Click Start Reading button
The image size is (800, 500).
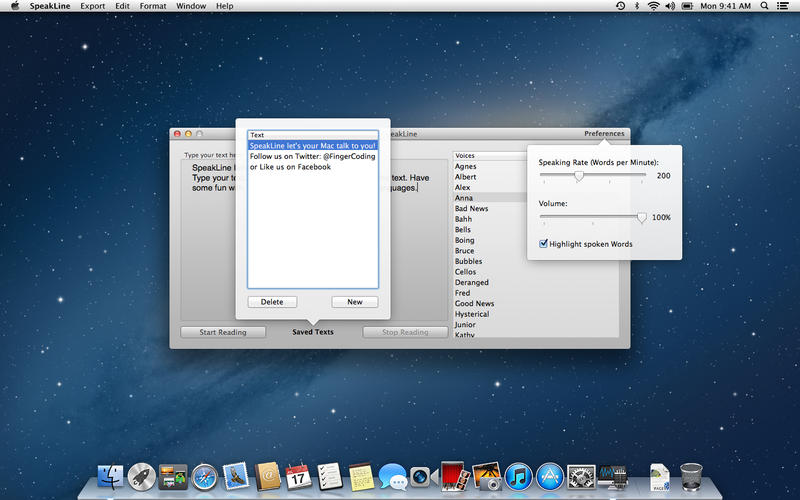click(x=223, y=332)
